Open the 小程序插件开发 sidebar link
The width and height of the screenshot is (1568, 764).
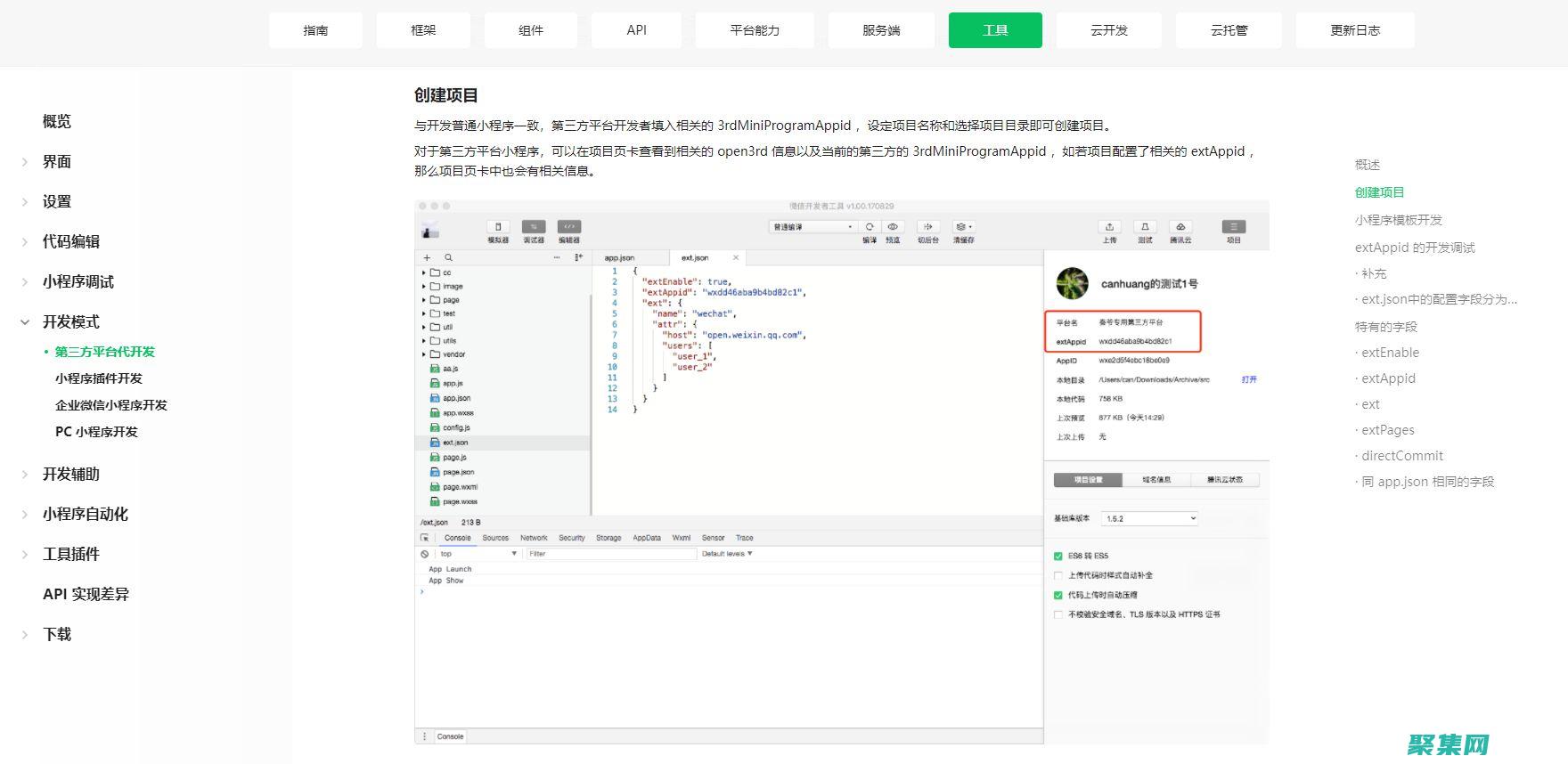click(99, 378)
